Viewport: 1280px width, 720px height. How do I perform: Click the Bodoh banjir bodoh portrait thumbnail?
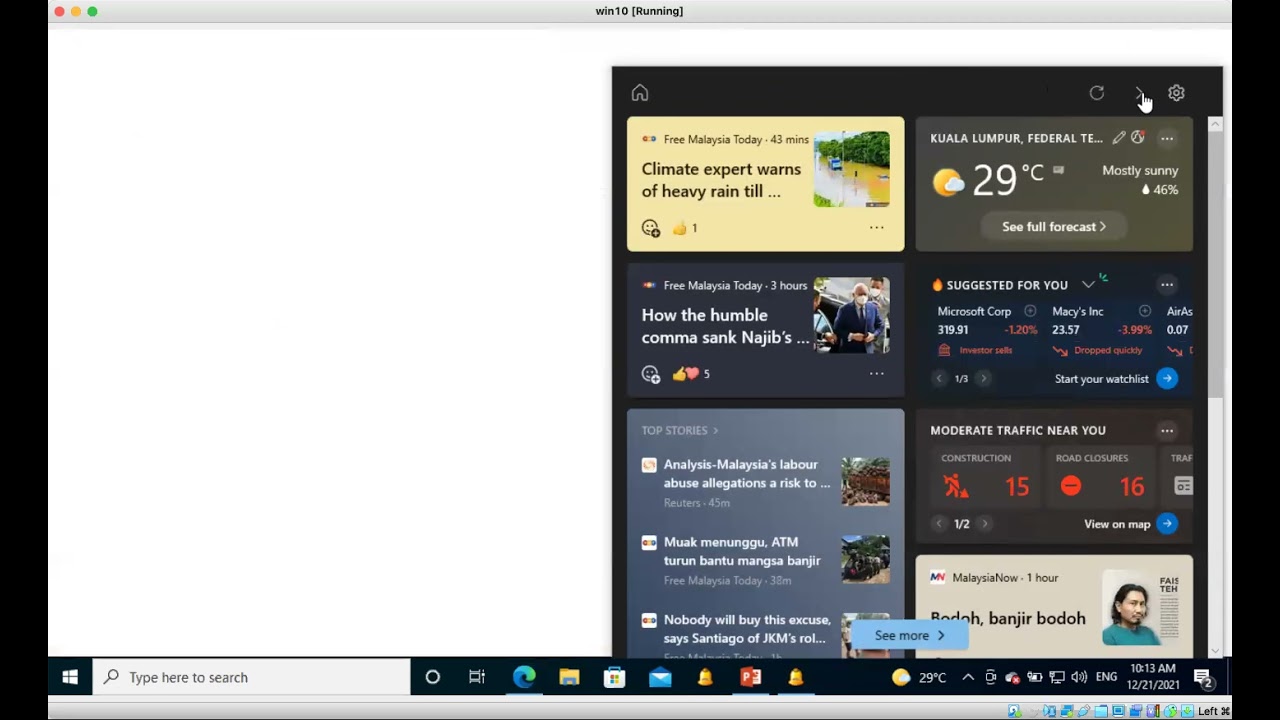(x=1141, y=607)
